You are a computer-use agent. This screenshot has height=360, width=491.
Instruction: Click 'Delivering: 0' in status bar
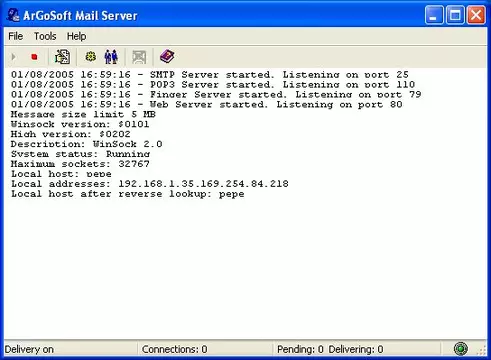356,349
